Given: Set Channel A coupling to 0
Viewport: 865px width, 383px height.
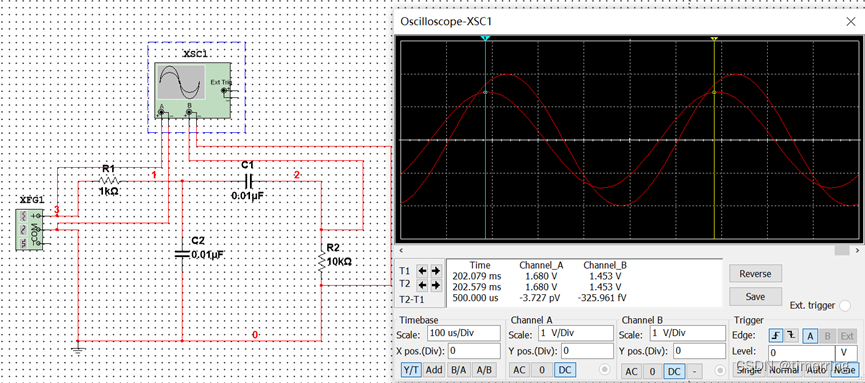Looking at the screenshot, I should click(542, 370).
